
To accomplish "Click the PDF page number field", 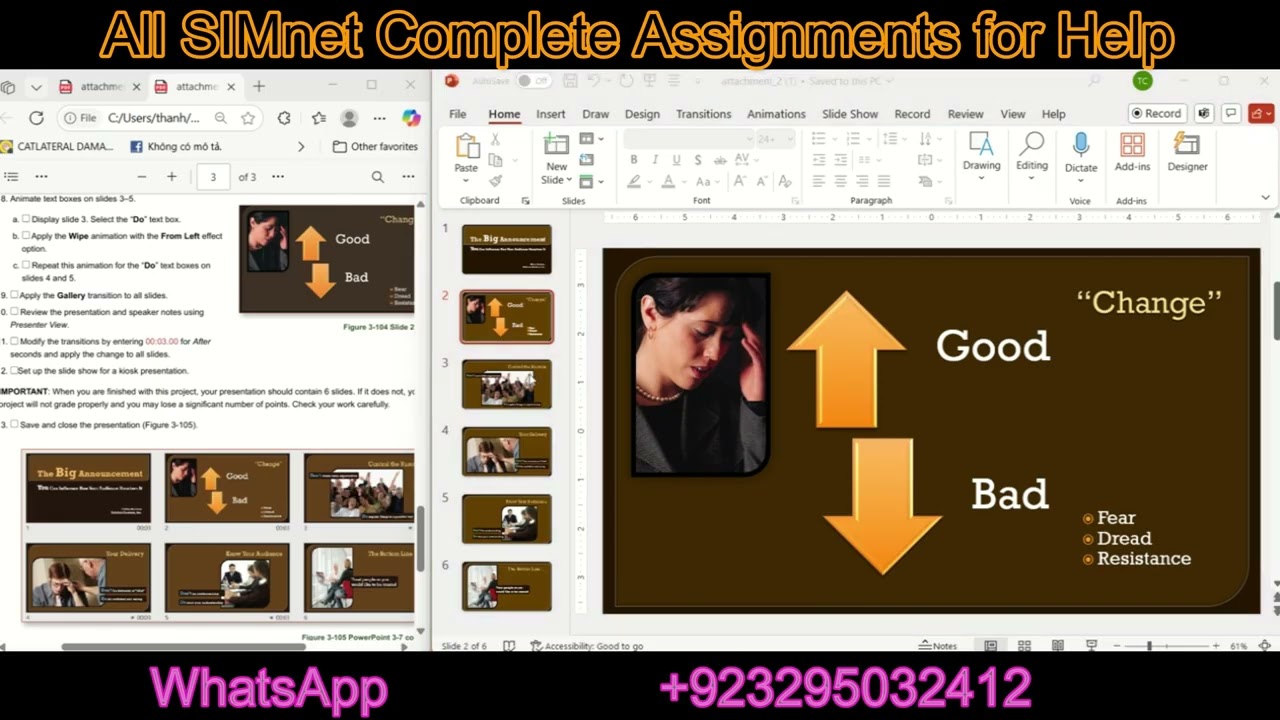I will [x=213, y=177].
